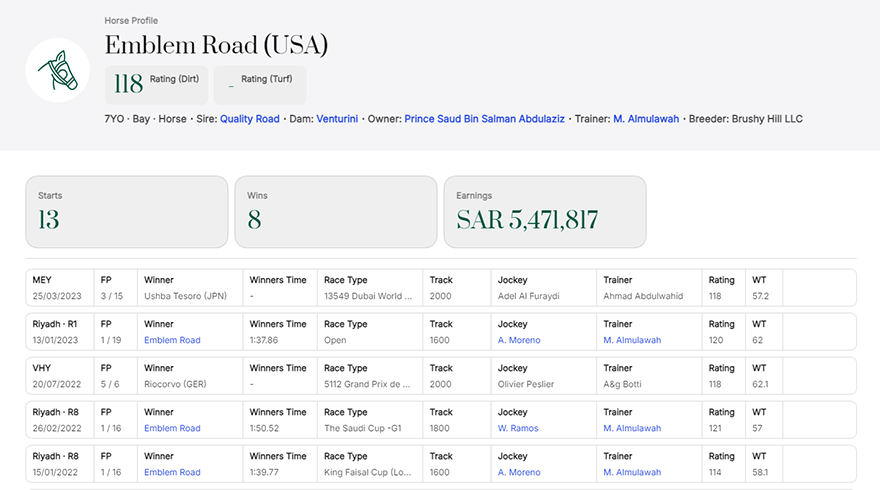This screenshot has height=490, width=880.
Task: Select the Starts statistics card
Action: (126, 212)
